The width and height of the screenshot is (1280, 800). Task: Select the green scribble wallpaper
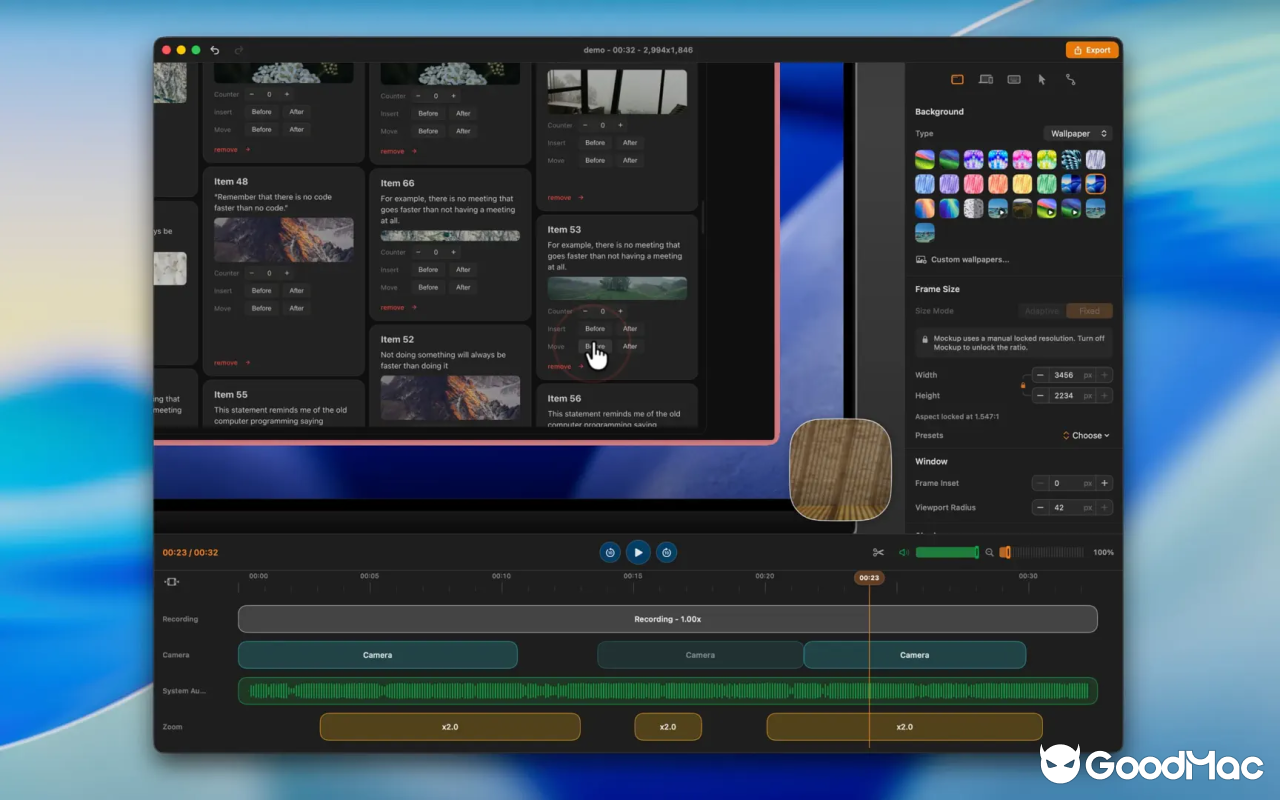(1047, 184)
